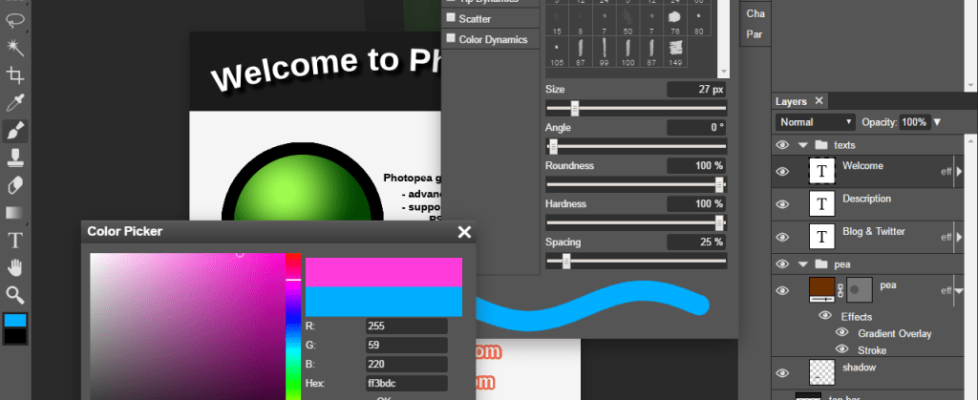Image resolution: width=978 pixels, height=400 pixels.
Task: Close the Color Picker dialog
Action: [x=464, y=232]
